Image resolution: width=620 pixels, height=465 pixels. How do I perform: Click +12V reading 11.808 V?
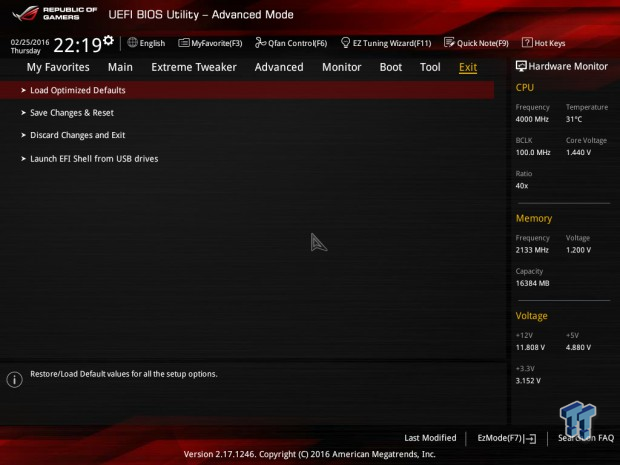tap(530, 347)
